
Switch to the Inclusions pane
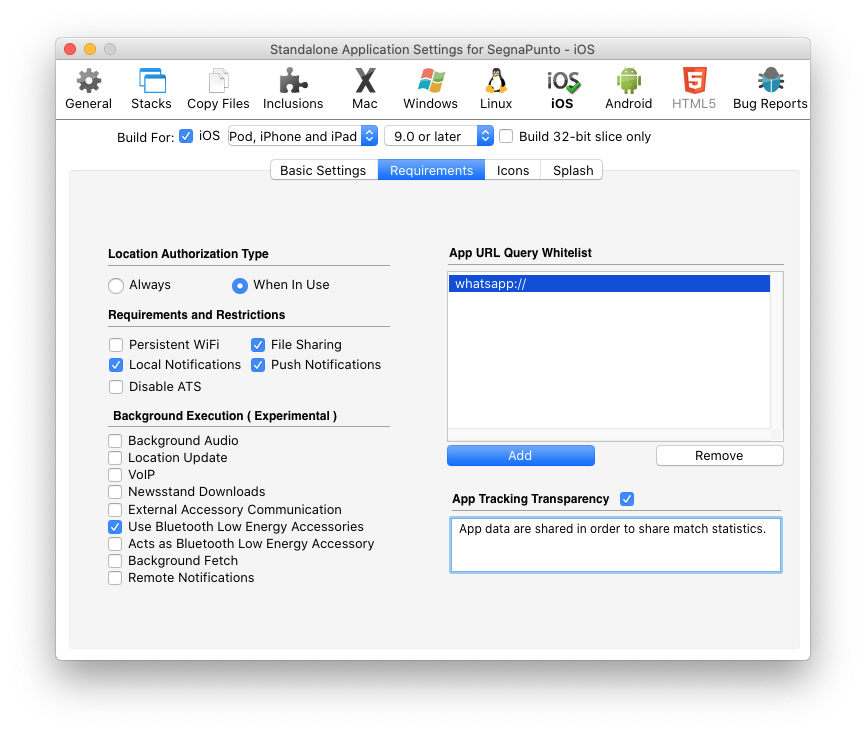tap(293, 88)
